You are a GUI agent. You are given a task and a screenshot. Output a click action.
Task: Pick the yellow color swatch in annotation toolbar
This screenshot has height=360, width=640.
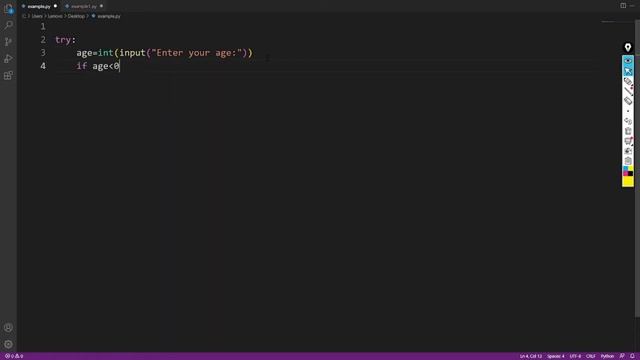(x=628, y=181)
